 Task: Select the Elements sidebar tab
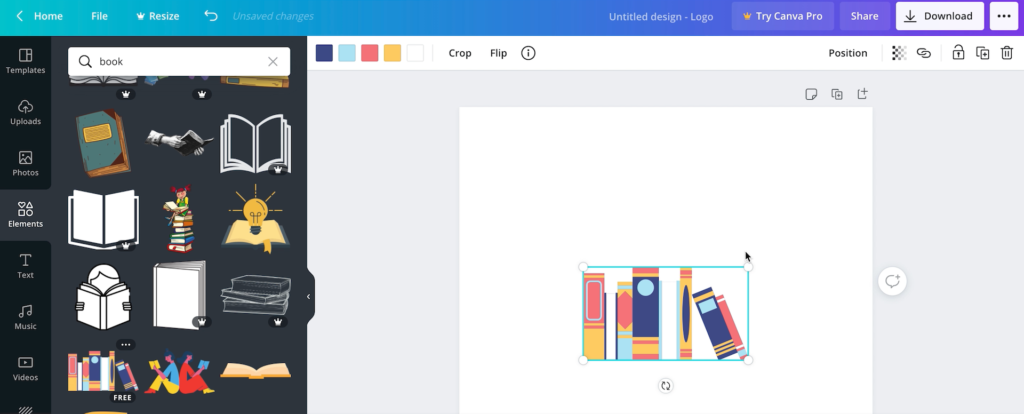[25, 215]
